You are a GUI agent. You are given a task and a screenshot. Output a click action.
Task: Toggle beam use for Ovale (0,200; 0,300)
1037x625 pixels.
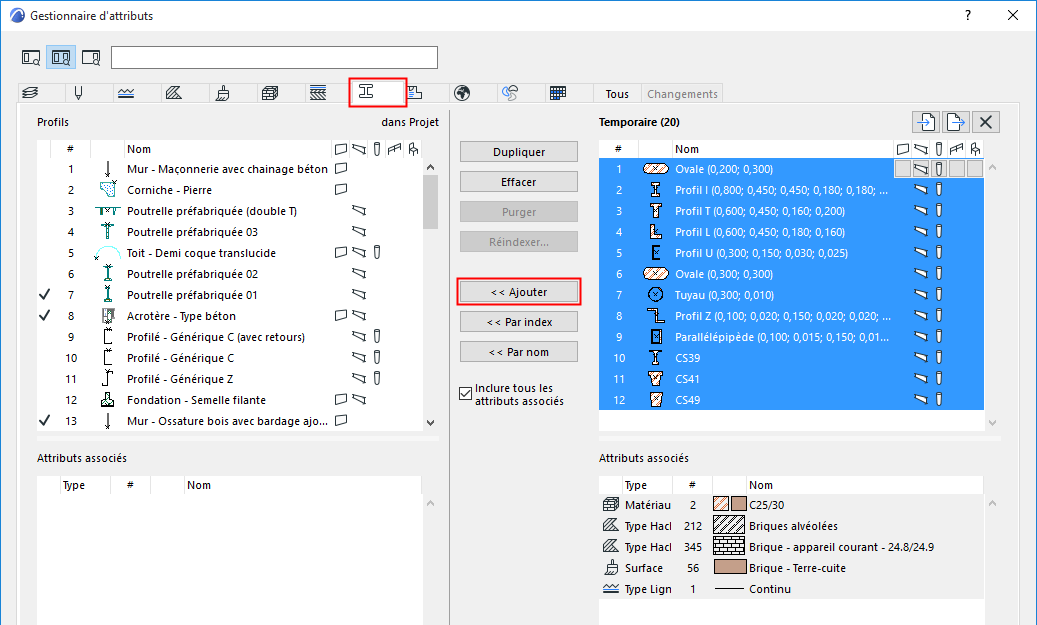[921, 169]
